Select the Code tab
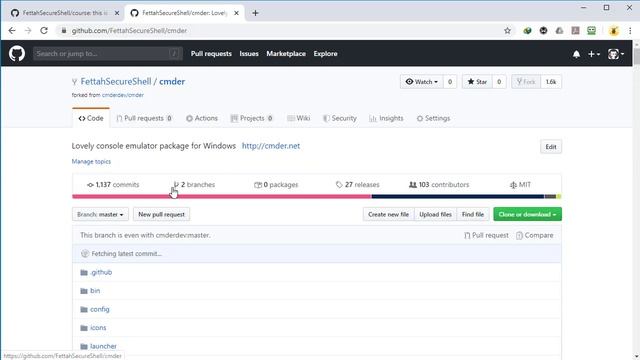 tap(91, 118)
